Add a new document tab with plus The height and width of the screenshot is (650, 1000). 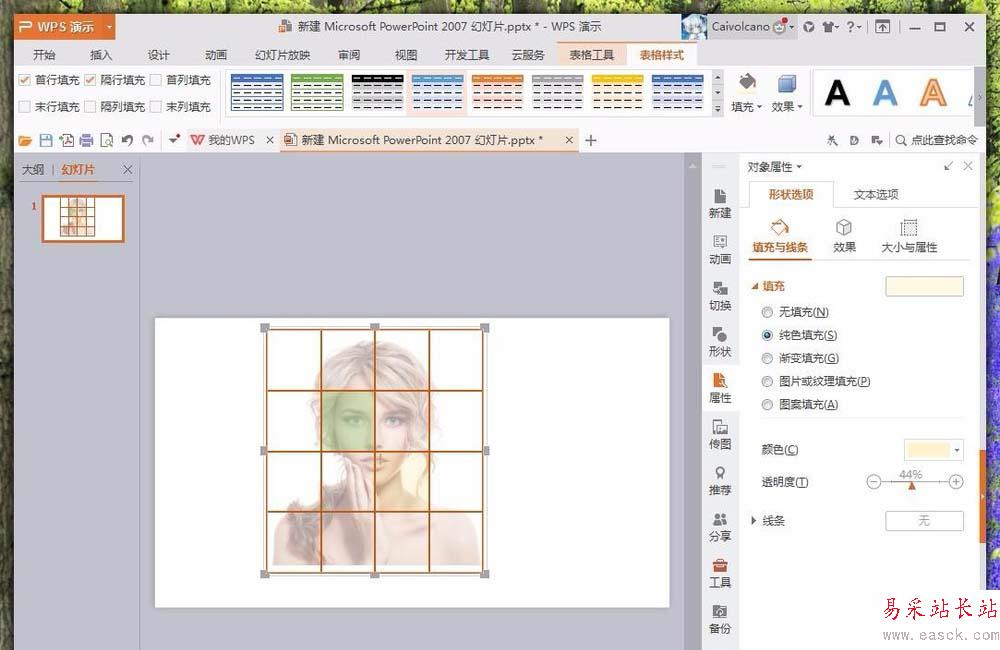591,140
